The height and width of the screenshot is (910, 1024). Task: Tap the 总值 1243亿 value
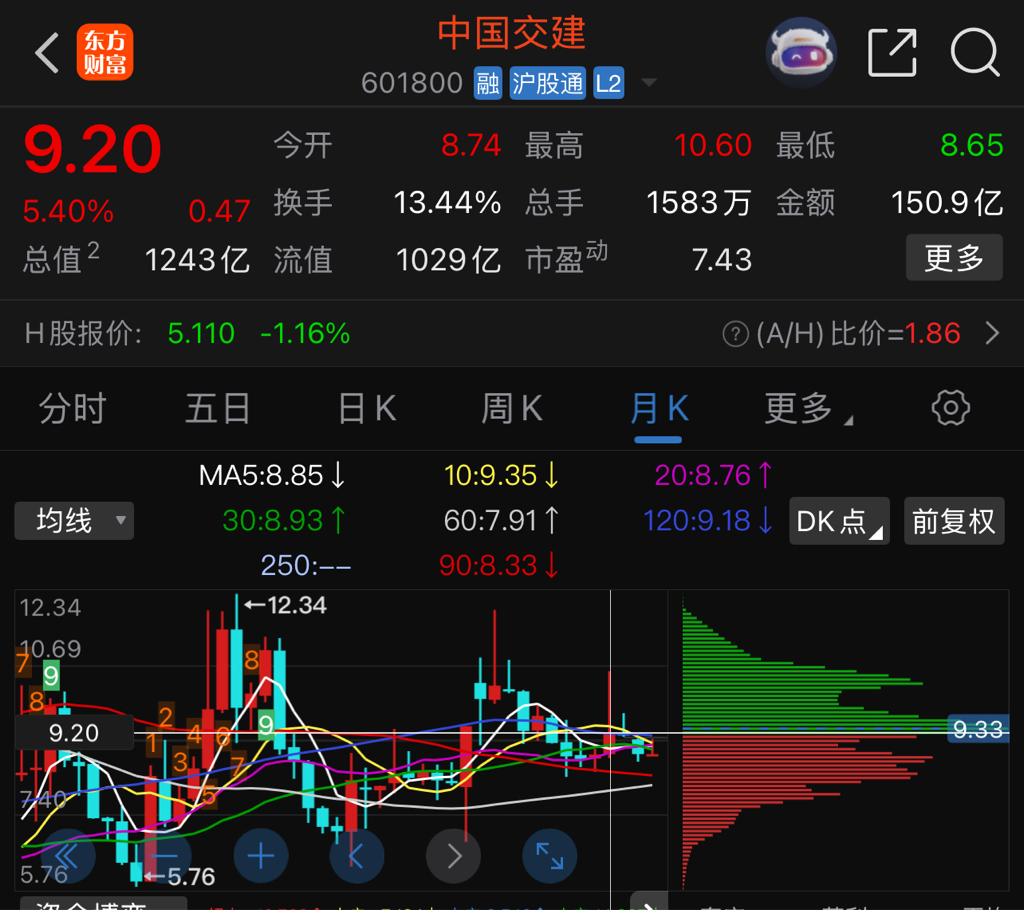pyautogui.click(x=197, y=260)
